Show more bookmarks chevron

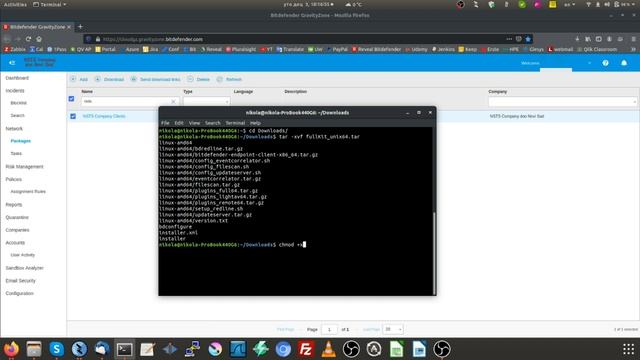coord(633,49)
